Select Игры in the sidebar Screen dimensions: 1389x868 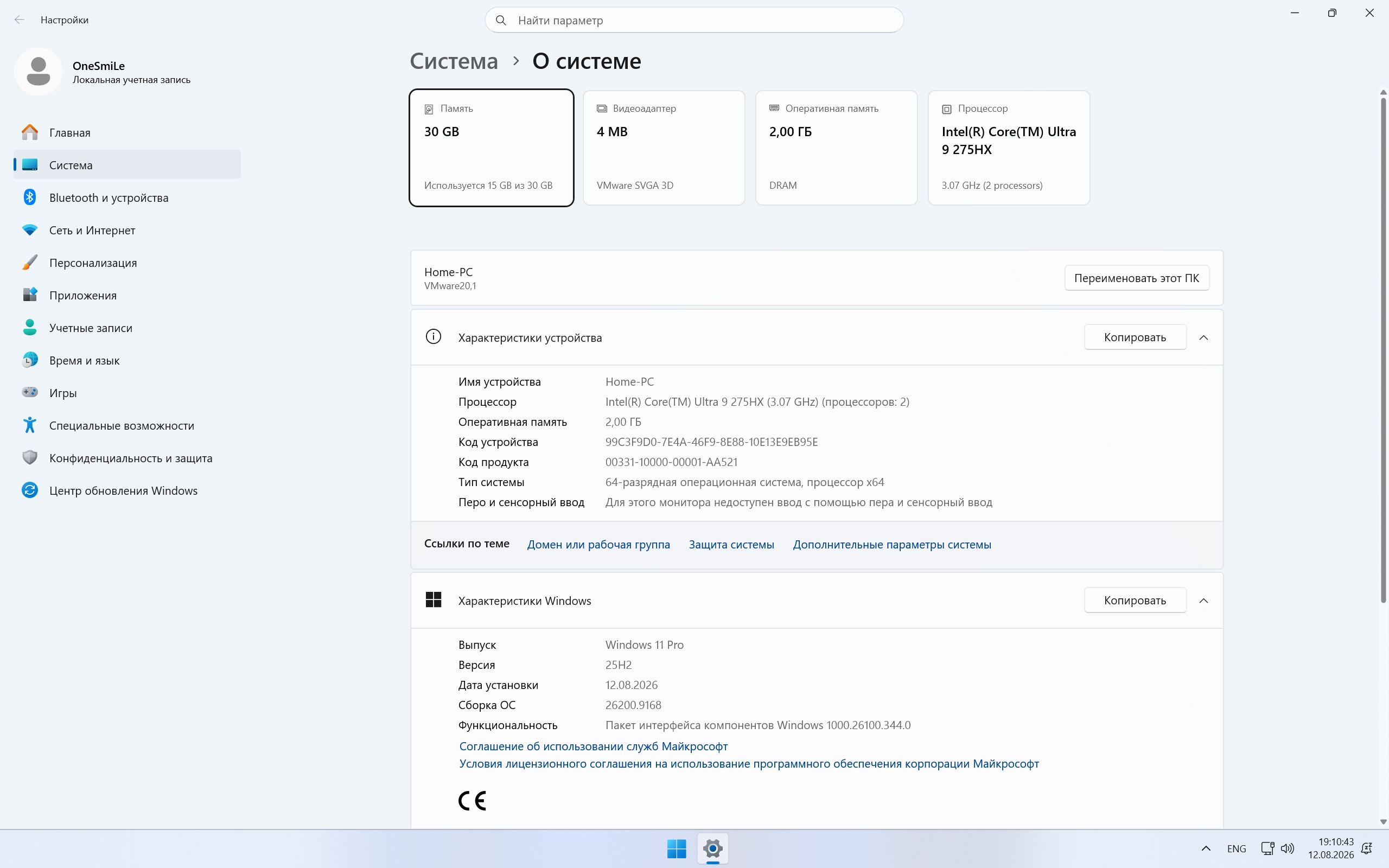[128, 393]
